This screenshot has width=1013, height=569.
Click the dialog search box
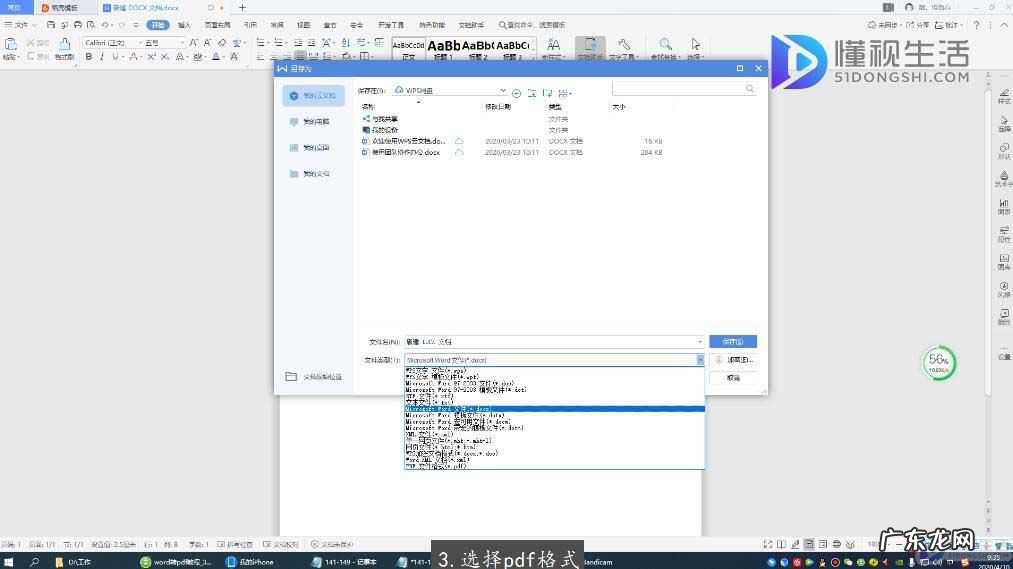(x=684, y=88)
